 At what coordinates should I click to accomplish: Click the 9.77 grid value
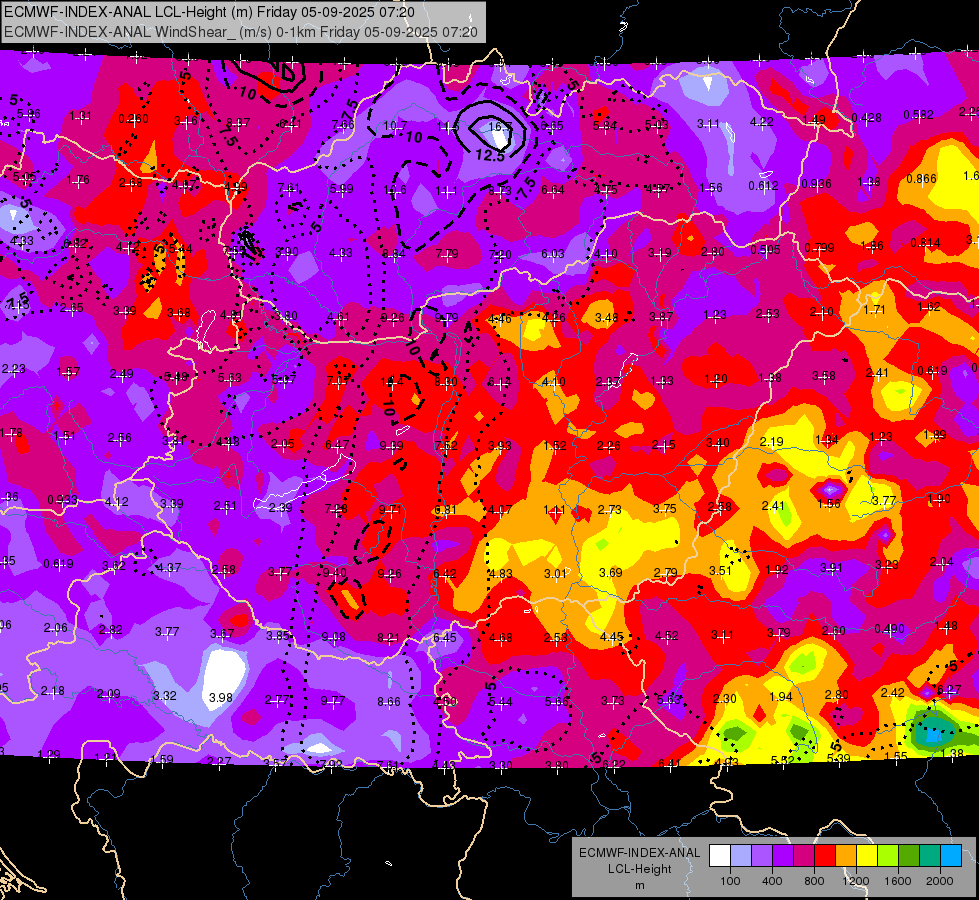333,701
